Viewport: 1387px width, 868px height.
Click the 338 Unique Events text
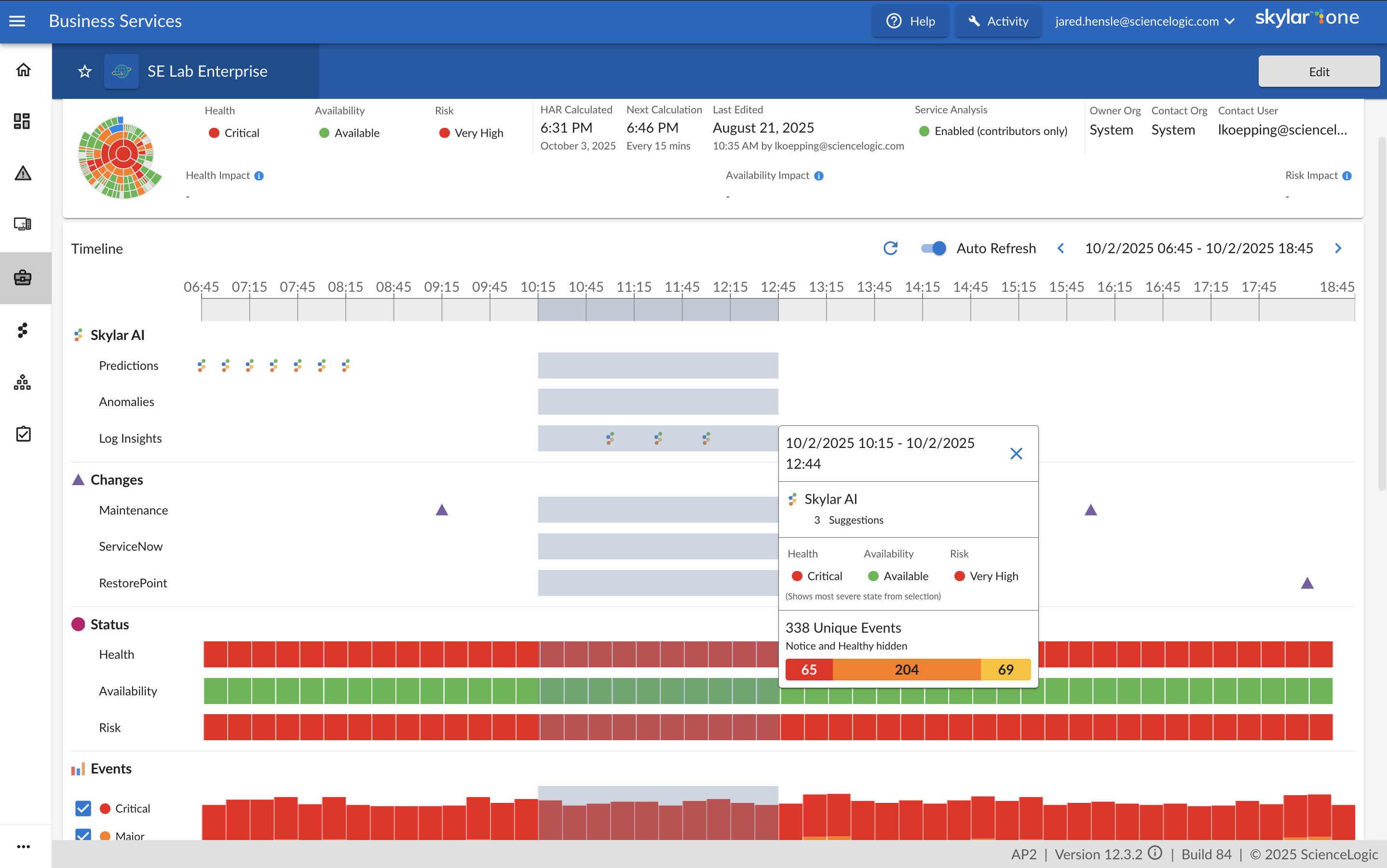click(843, 628)
